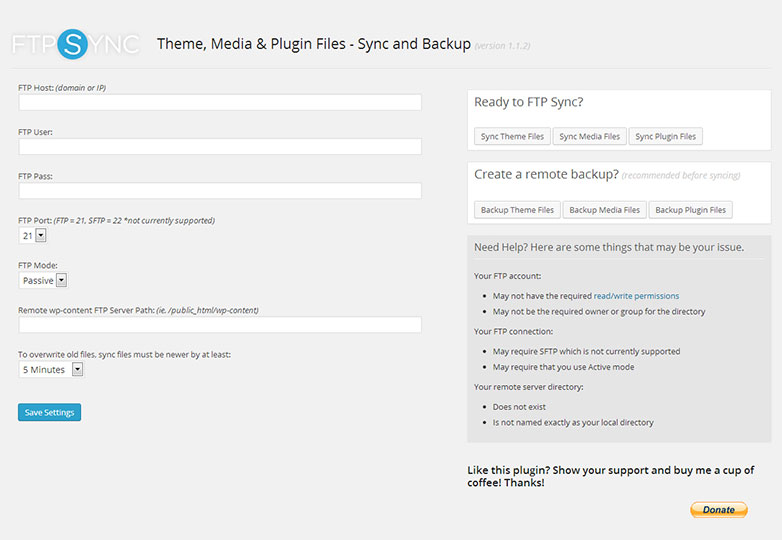782x540 pixels.
Task: Open the FTP Mode Passive dropdown
Action: 43,280
